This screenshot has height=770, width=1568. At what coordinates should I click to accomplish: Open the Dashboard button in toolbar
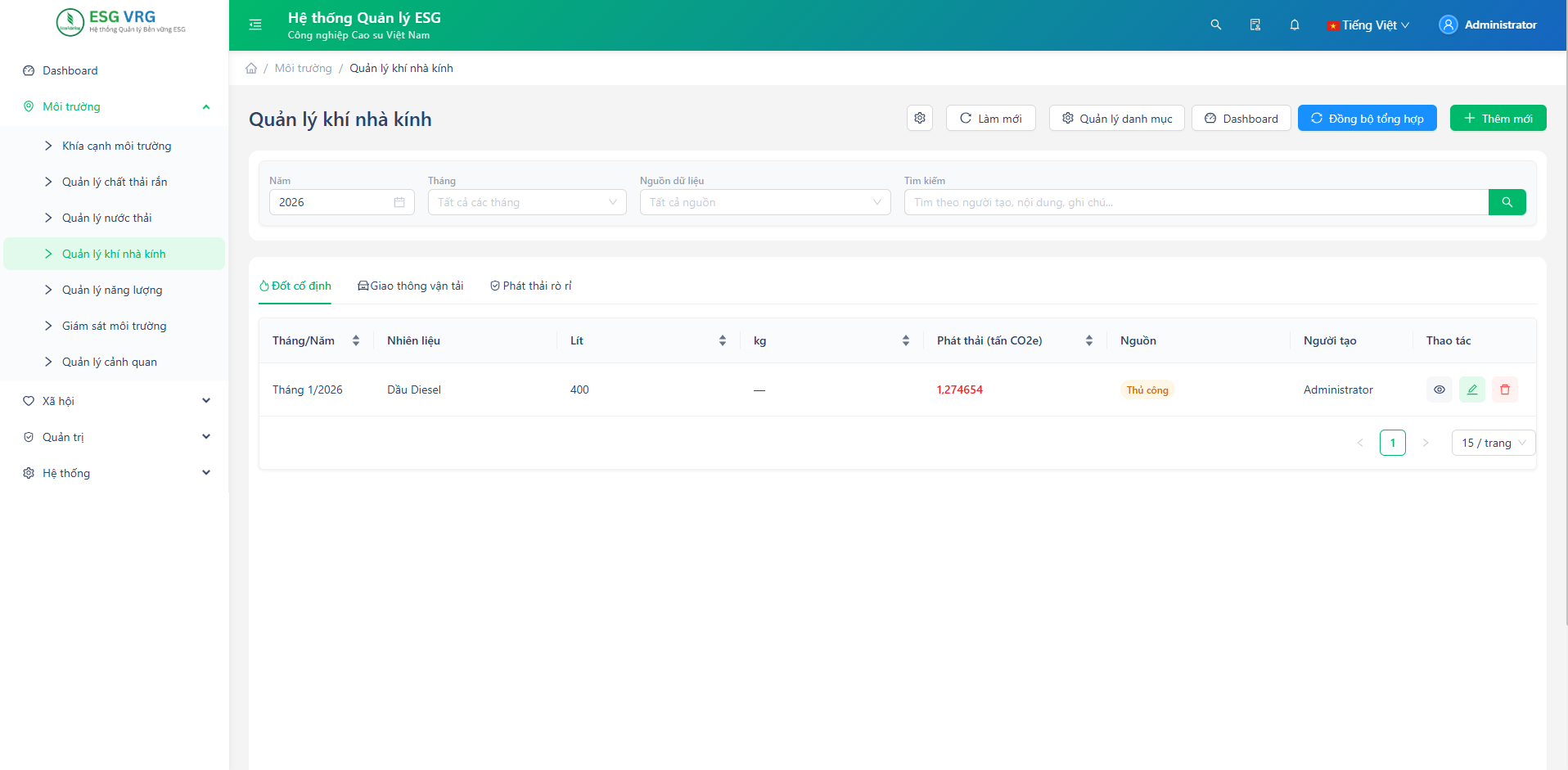[1241, 118]
